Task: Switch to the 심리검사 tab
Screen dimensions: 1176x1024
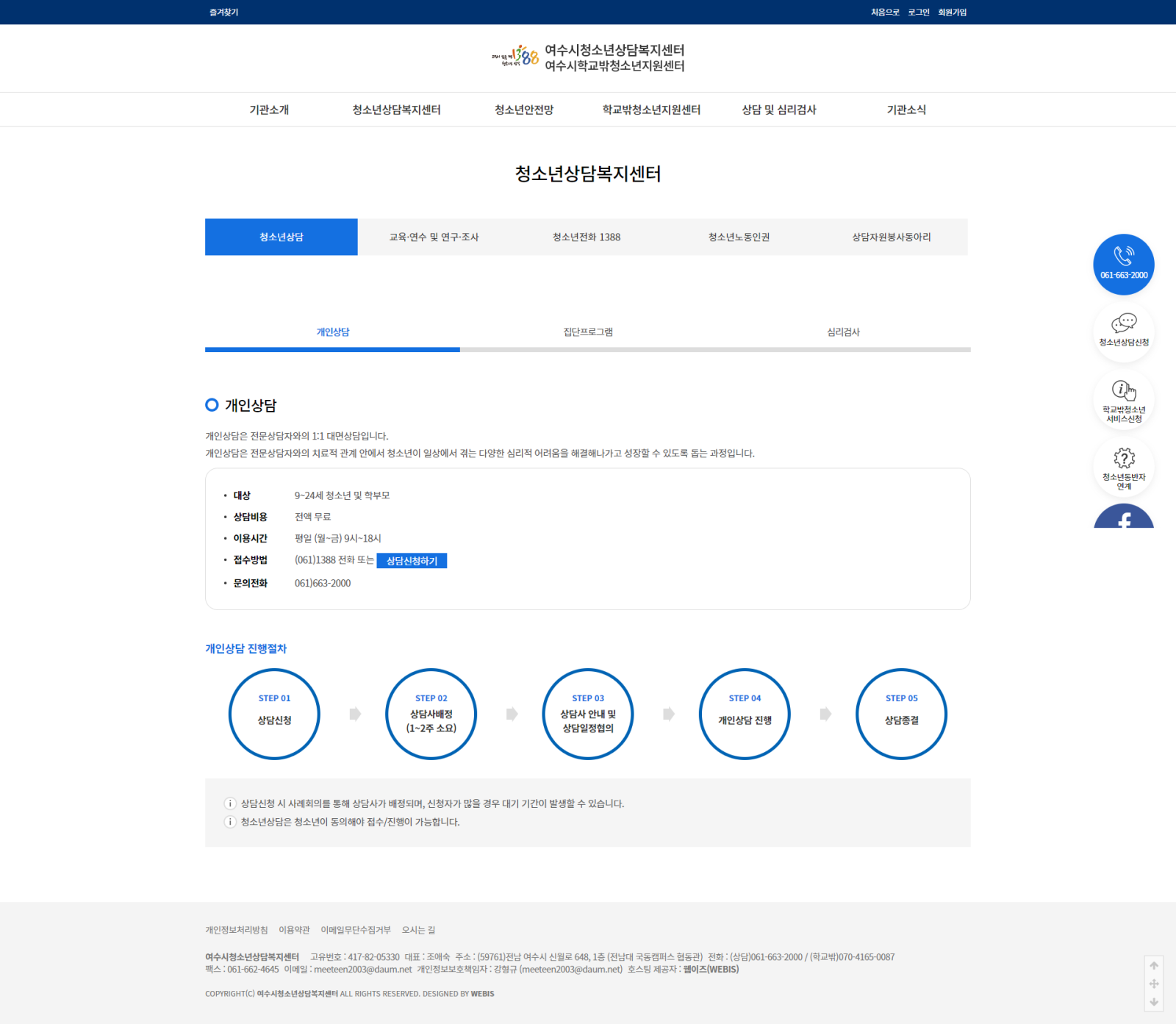Action: point(843,332)
